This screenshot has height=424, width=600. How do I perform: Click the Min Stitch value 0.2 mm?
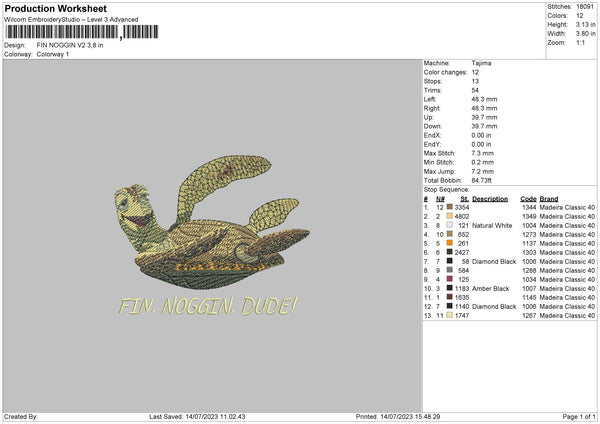483,162
